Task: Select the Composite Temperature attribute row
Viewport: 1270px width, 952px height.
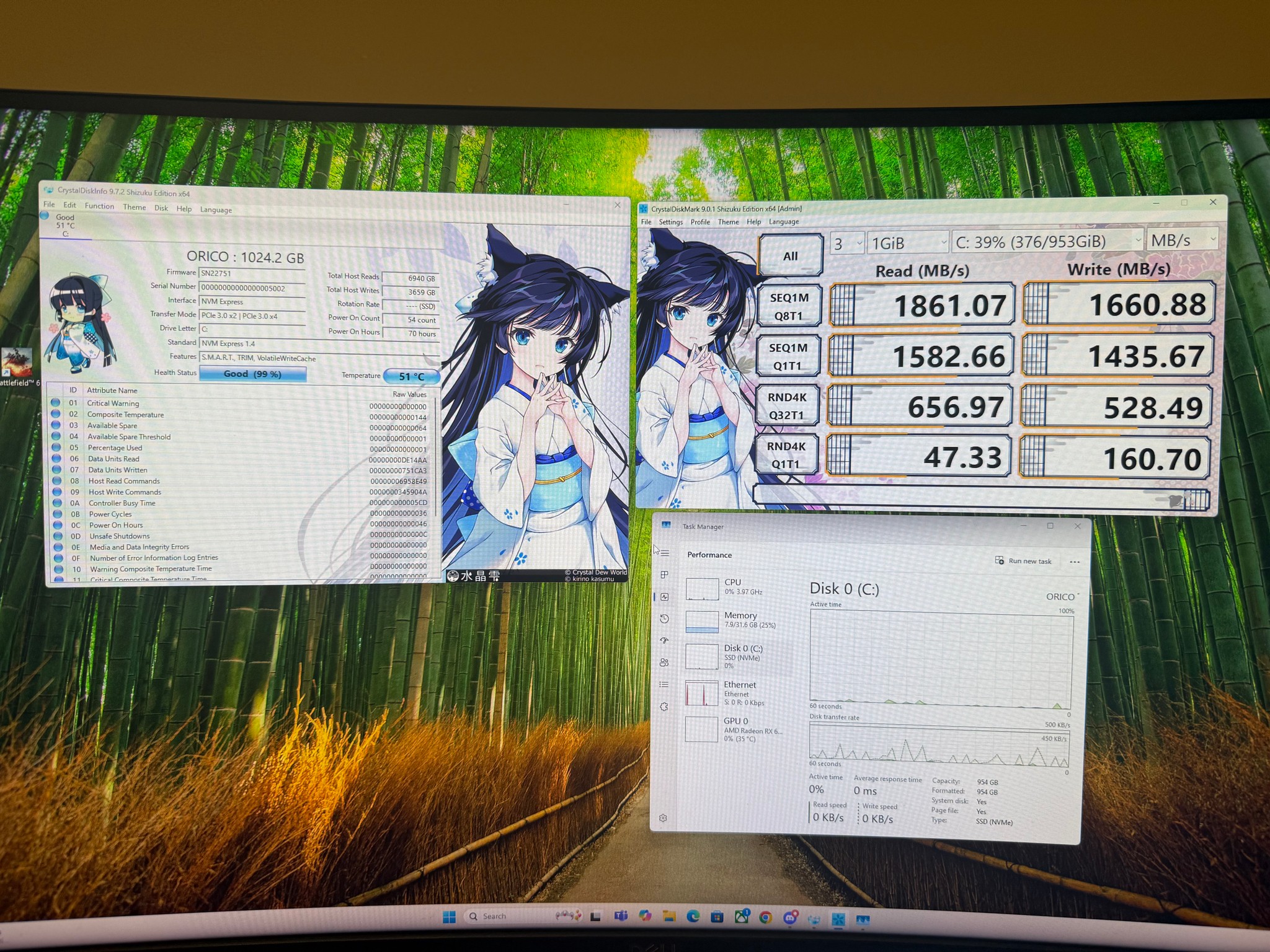Action: coord(242,415)
